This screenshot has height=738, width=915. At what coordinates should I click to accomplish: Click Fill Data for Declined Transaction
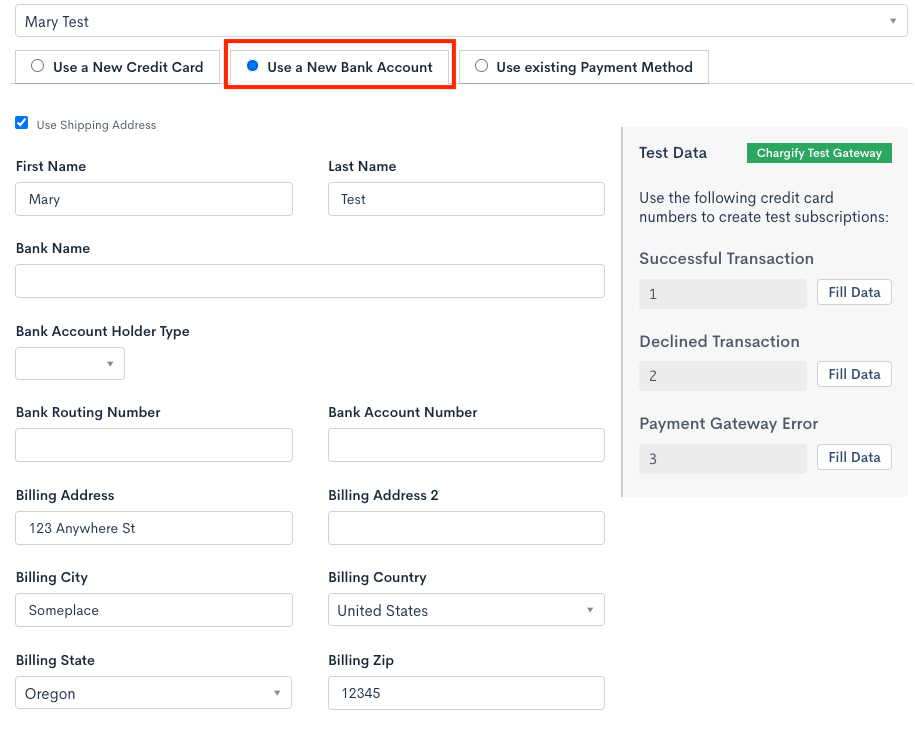click(x=854, y=374)
